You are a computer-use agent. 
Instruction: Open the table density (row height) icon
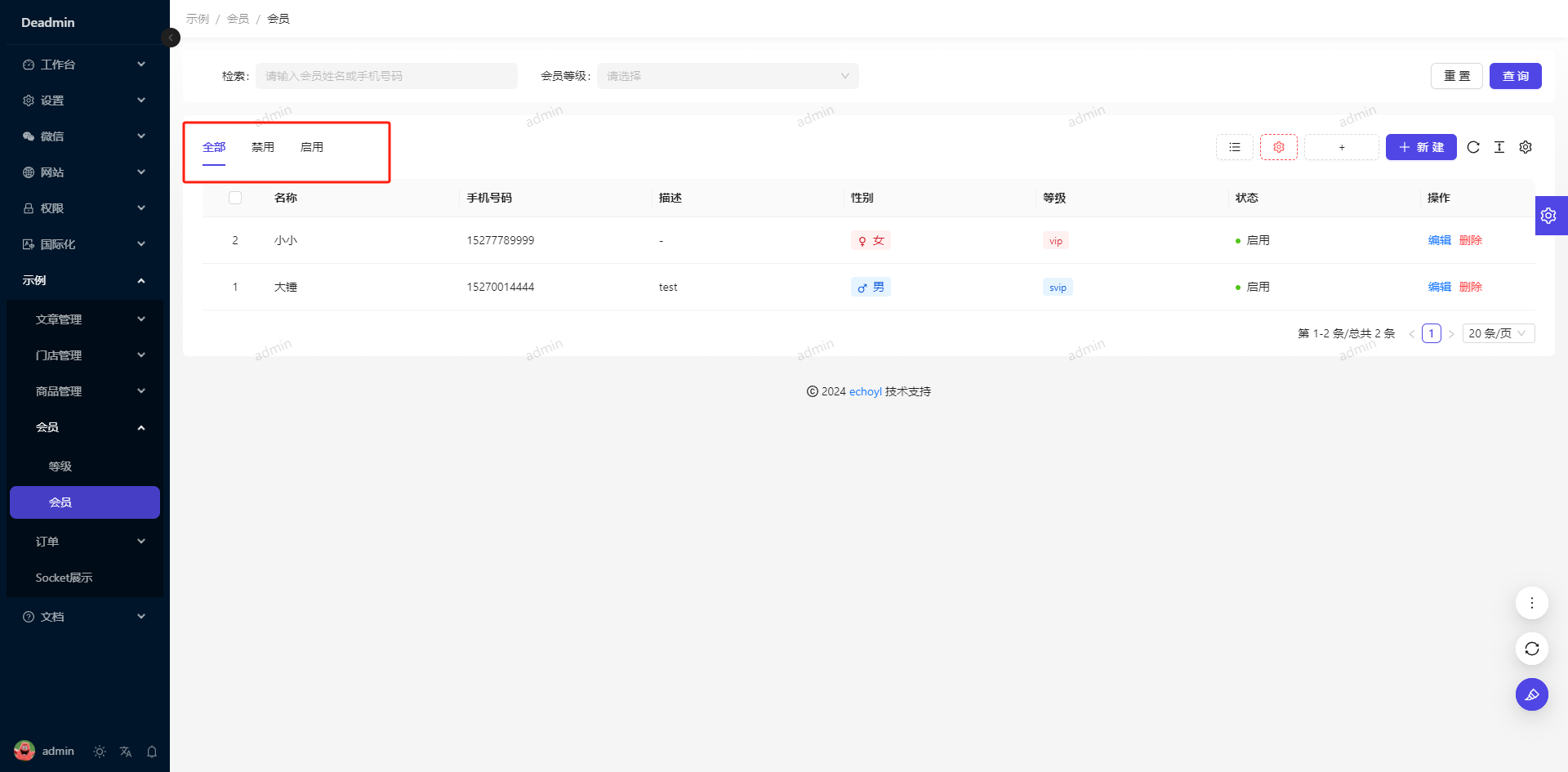[x=1499, y=147]
